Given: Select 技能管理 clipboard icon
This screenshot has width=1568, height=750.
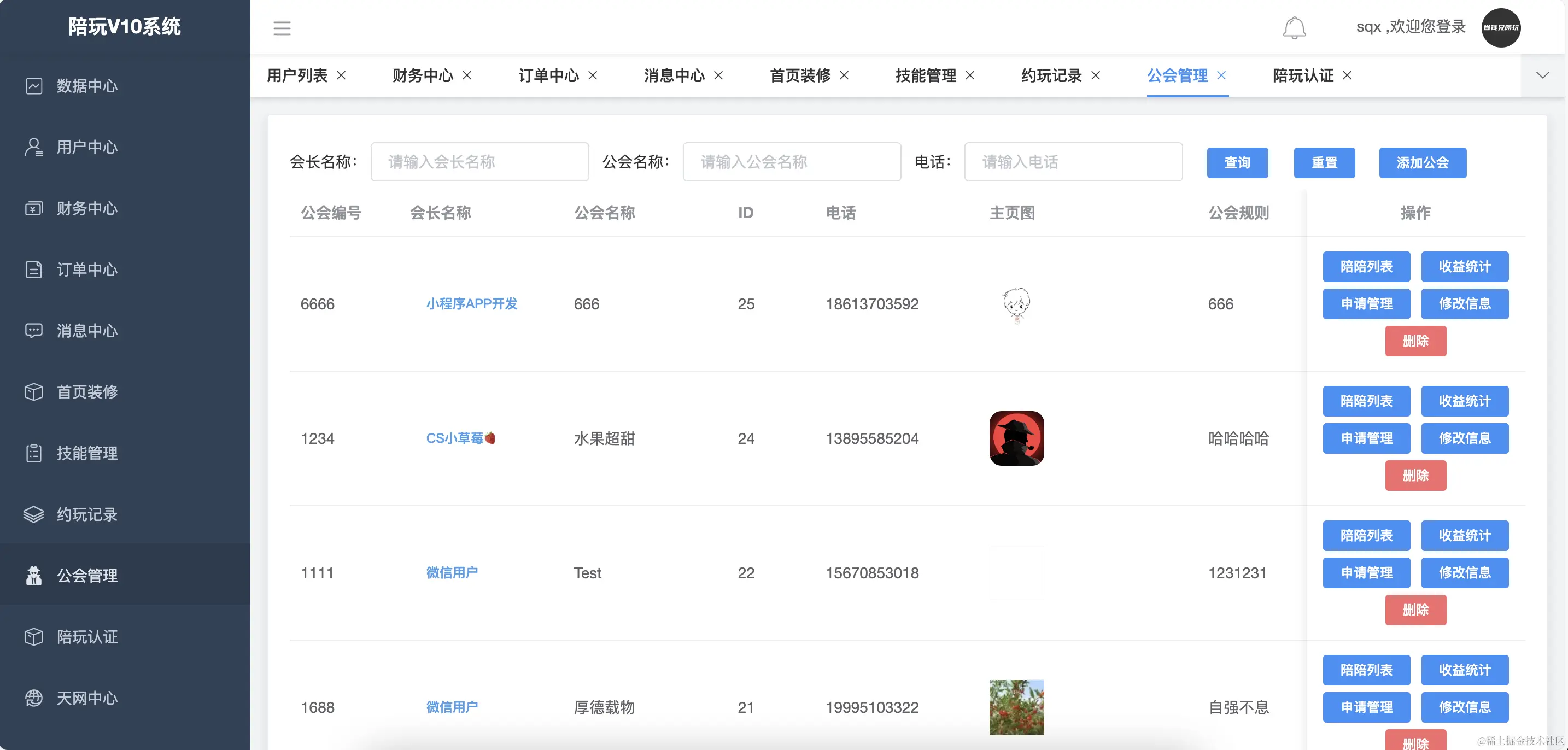Looking at the screenshot, I should [34, 453].
